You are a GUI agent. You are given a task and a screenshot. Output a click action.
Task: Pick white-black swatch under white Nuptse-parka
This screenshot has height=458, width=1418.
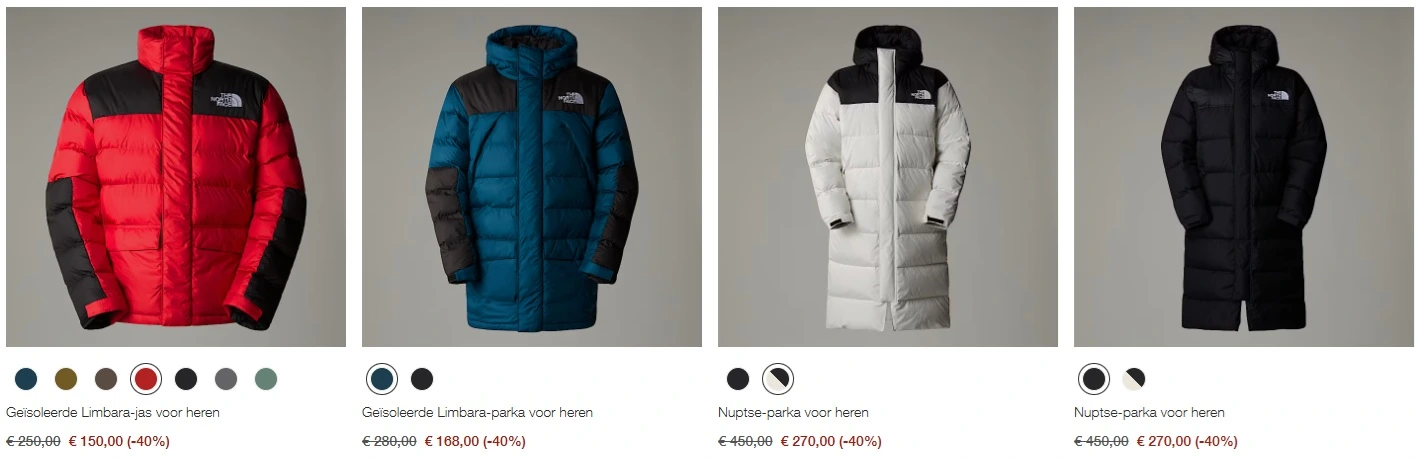pyautogui.click(x=778, y=379)
